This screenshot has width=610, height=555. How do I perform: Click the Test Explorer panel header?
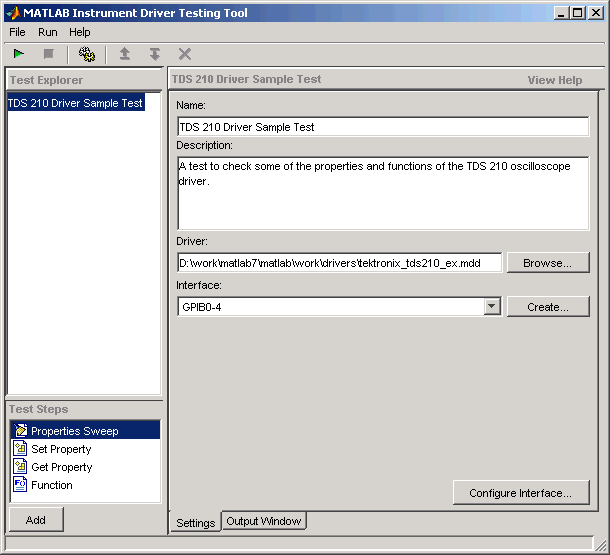pos(84,80)
